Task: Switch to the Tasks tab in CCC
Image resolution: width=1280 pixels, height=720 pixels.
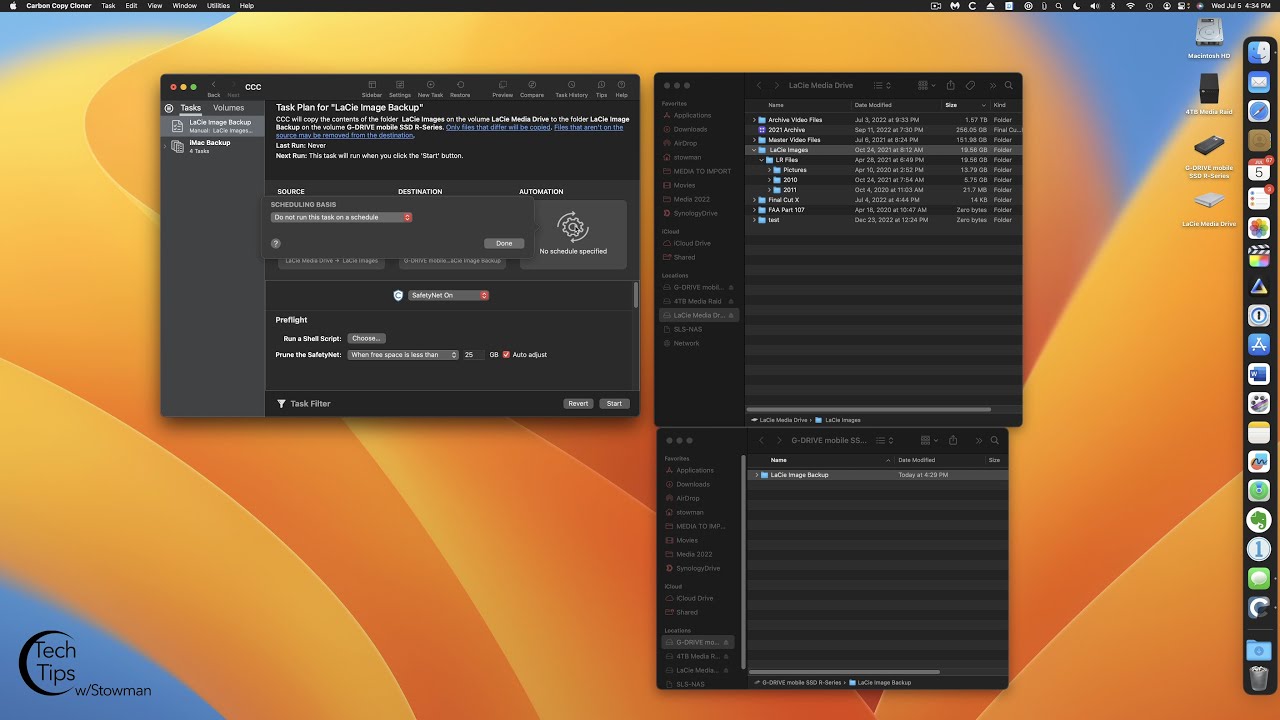Action: 190,108
